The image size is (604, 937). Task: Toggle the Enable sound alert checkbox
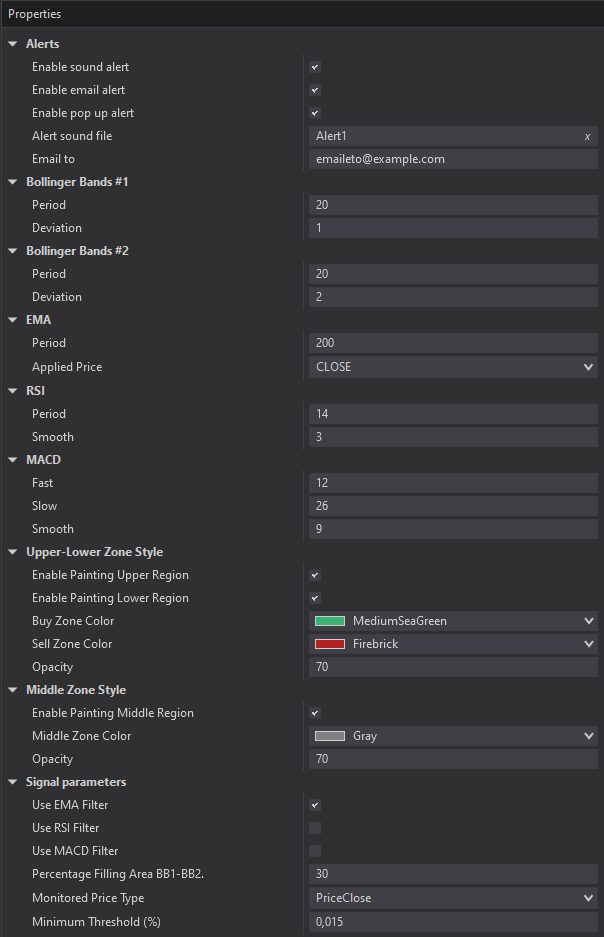pyautogui.click(x=315, y=68)
